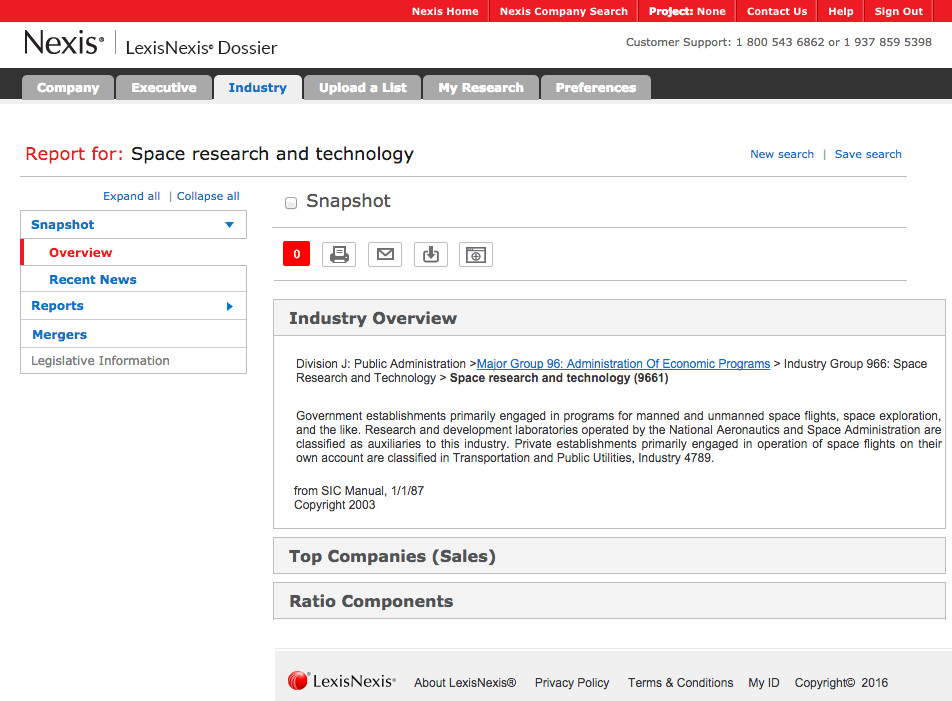
Task: Switch to the Company tab
Action: tap(68, 87)
